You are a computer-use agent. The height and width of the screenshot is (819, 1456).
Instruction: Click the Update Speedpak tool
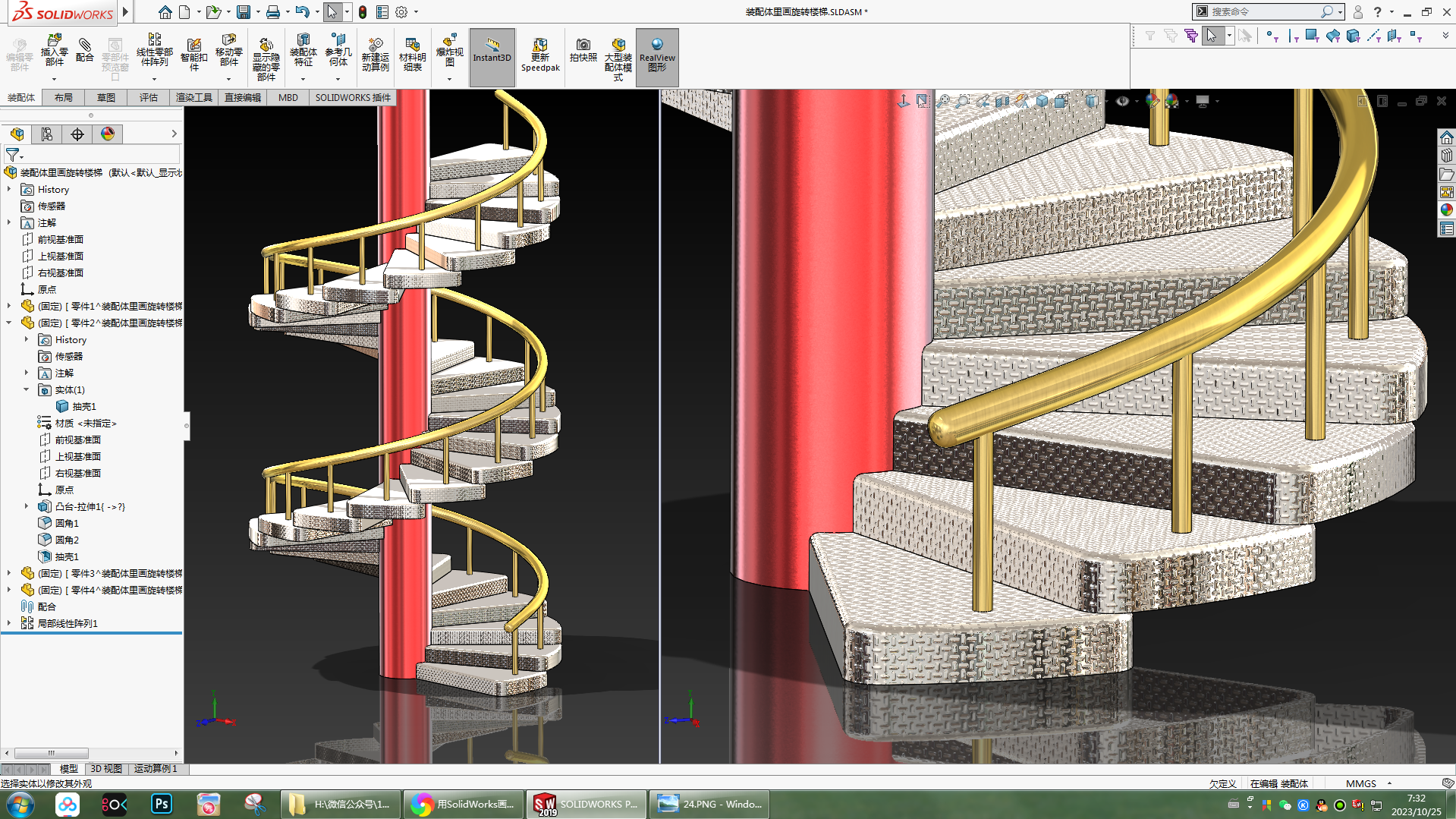click(540, 54)
